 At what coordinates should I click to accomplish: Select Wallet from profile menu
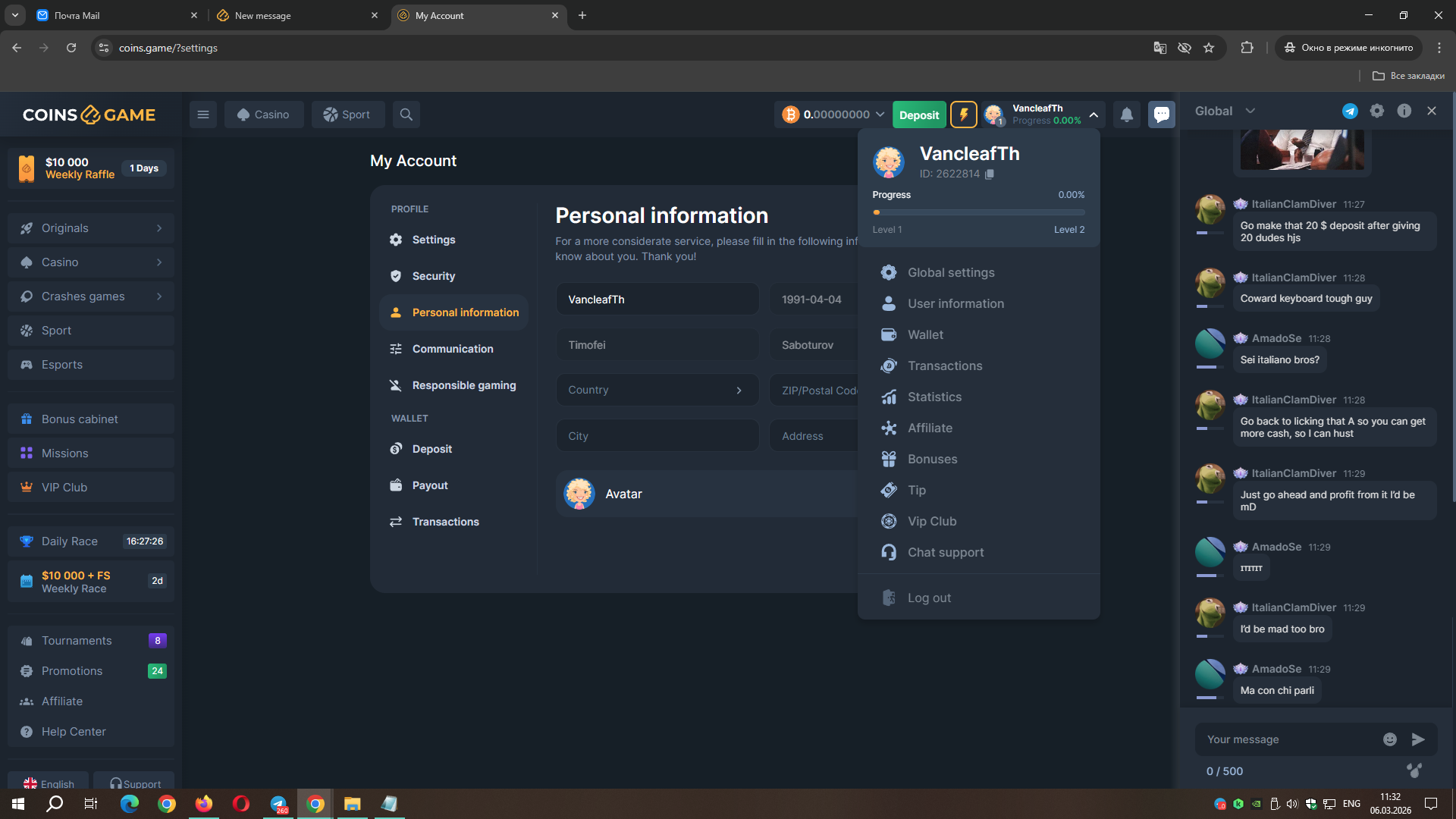[x=925, y=334]
